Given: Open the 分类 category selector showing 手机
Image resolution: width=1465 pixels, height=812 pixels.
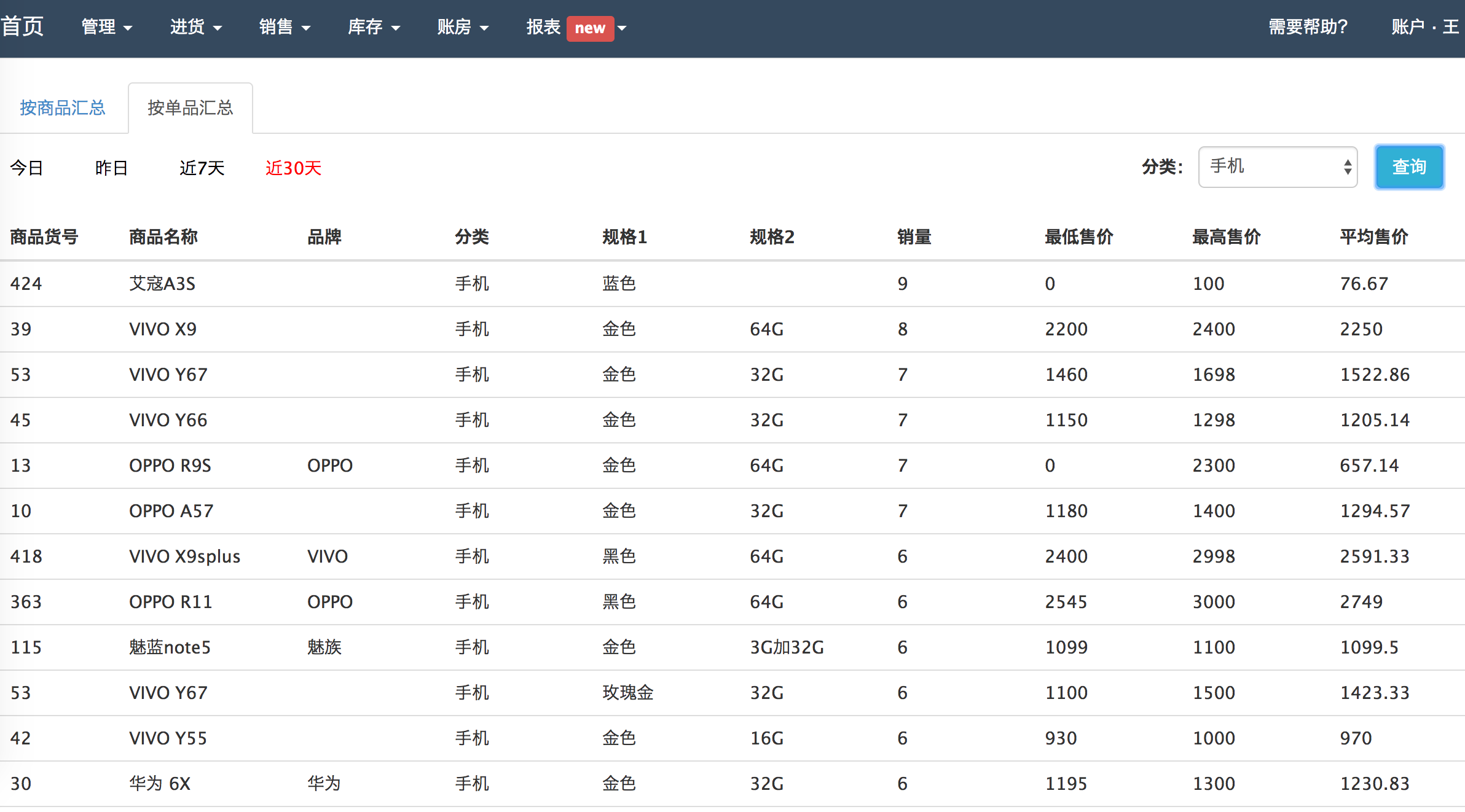Looking at the screenshot, I should click(1277, 166).
